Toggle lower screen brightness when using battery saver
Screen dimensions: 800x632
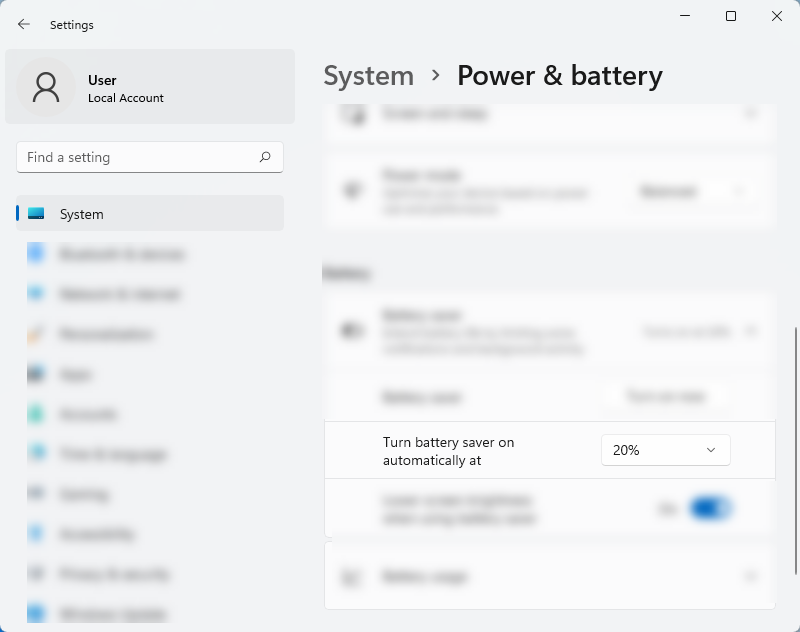[x=712, y=509]
